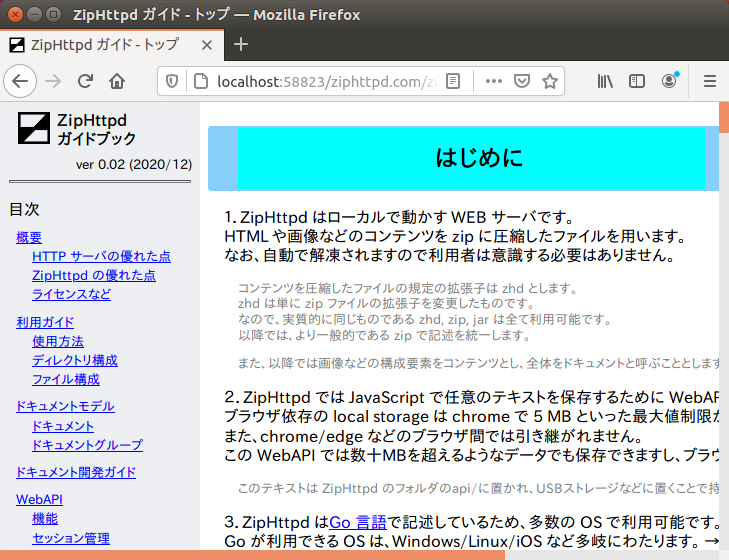729x560 pixels.
Task: Minimize the Firefox window
Action: pos(34,14)
